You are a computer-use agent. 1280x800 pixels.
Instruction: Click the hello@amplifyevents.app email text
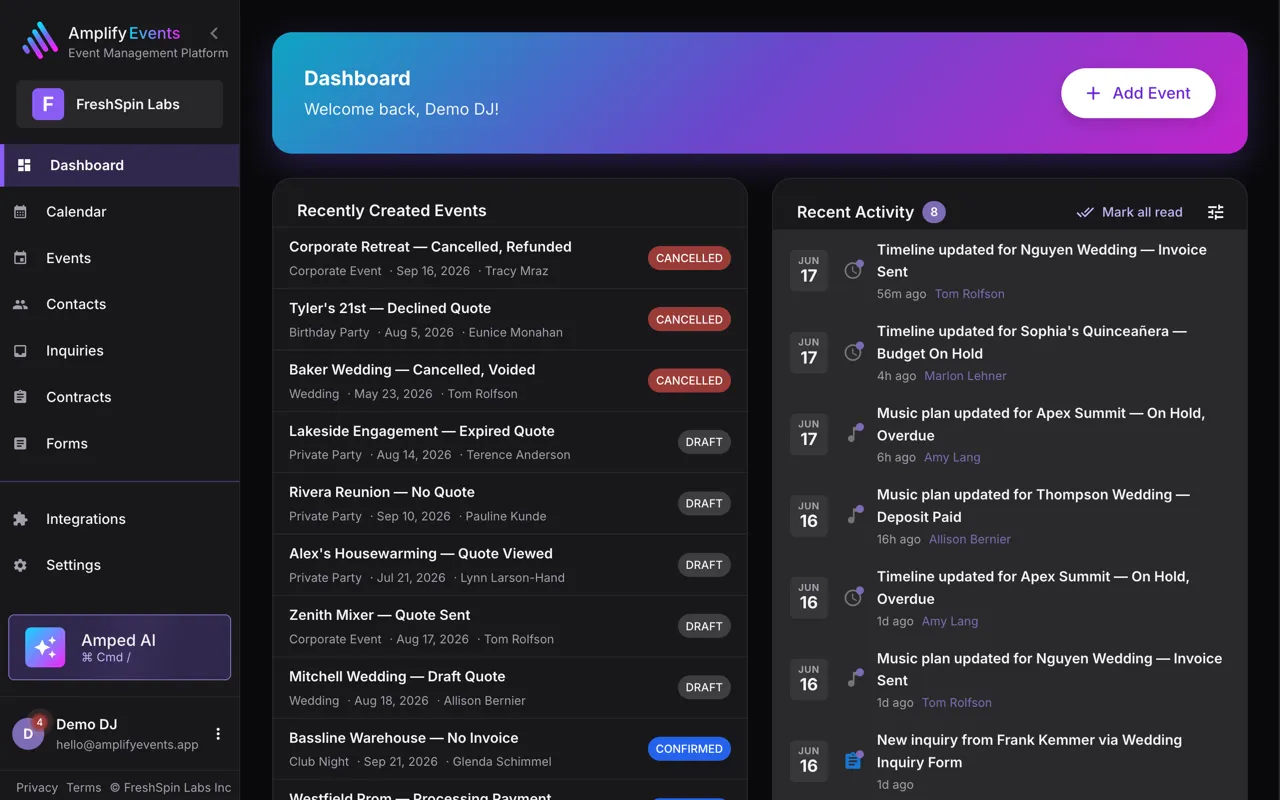tap(127, 745)
